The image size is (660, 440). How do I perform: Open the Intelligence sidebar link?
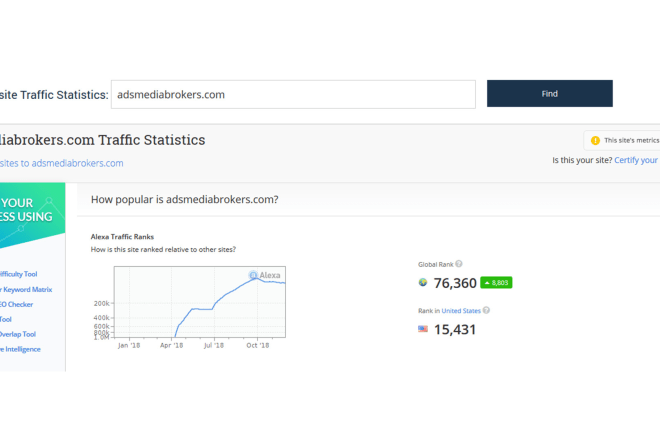click(20, 349)
